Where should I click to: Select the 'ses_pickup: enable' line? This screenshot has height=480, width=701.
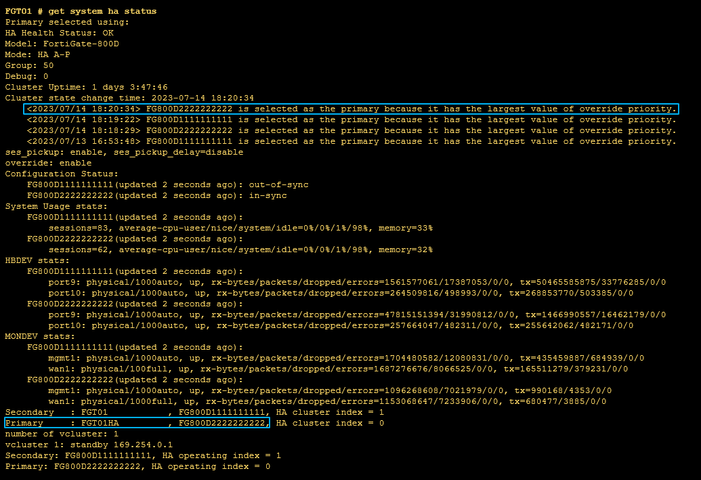point(124,152)
